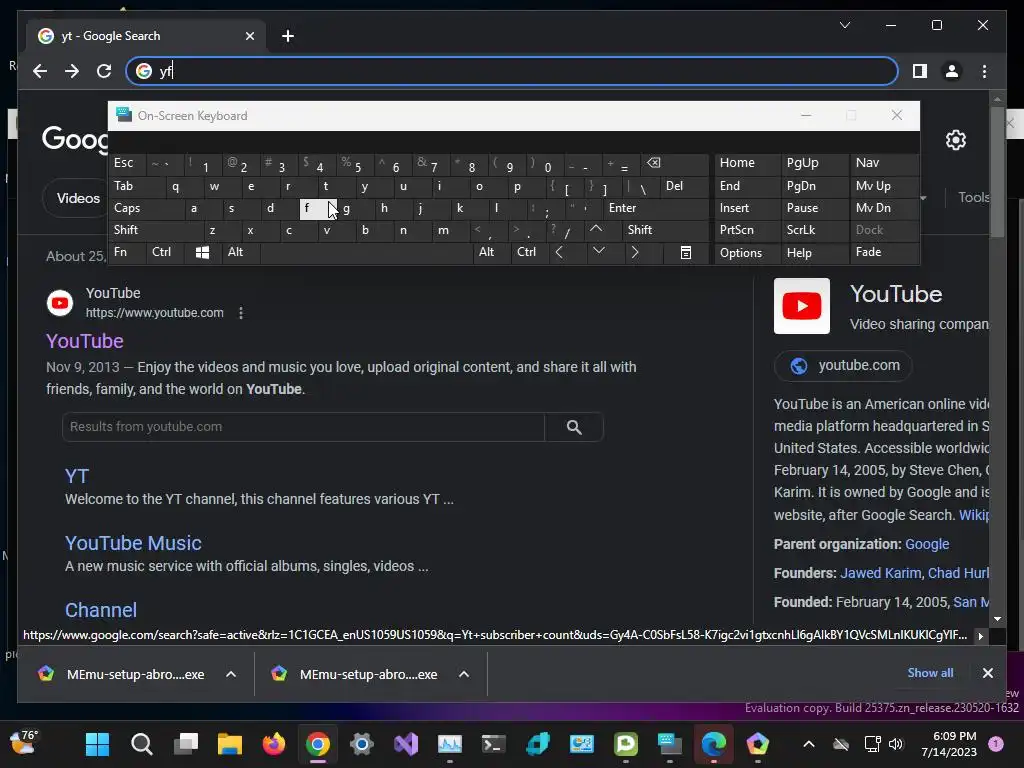Toggle left Ctrl key on On-Screen Keyboard
Screen dimensions: 1024x768
(165, 253)
